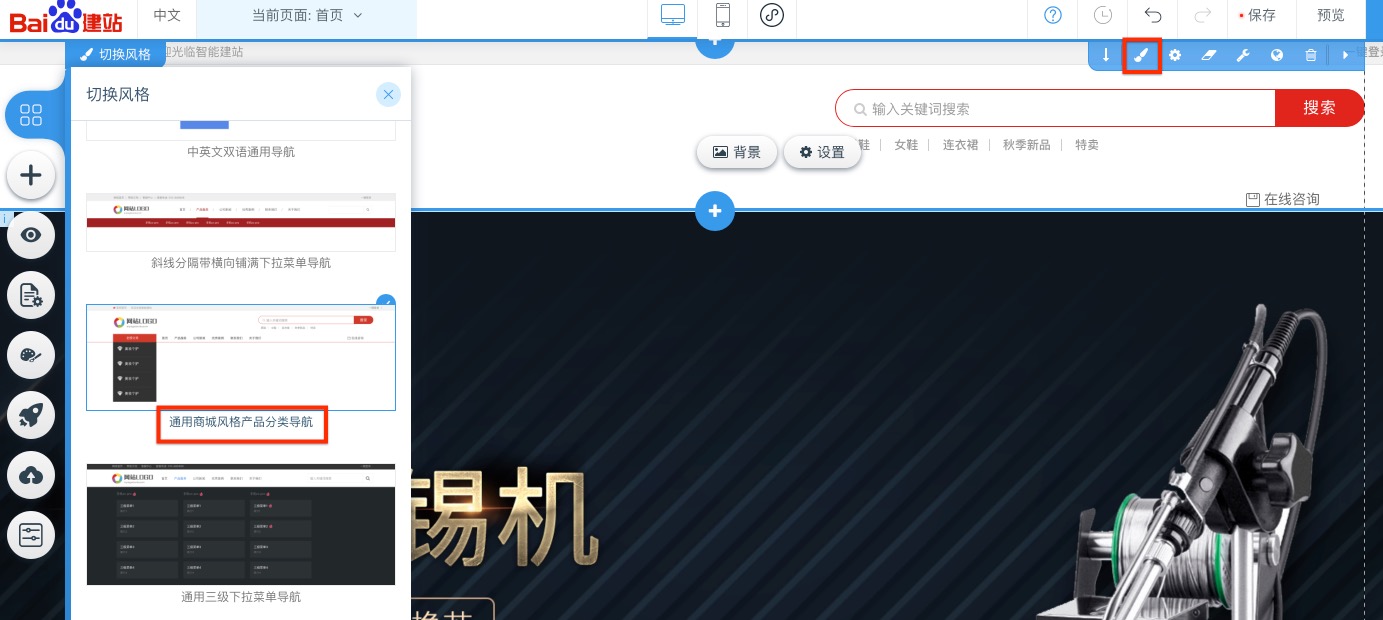1383x620 pixels.
Task: Click the trash delete icon in module toolbar
Action: 1311,55
